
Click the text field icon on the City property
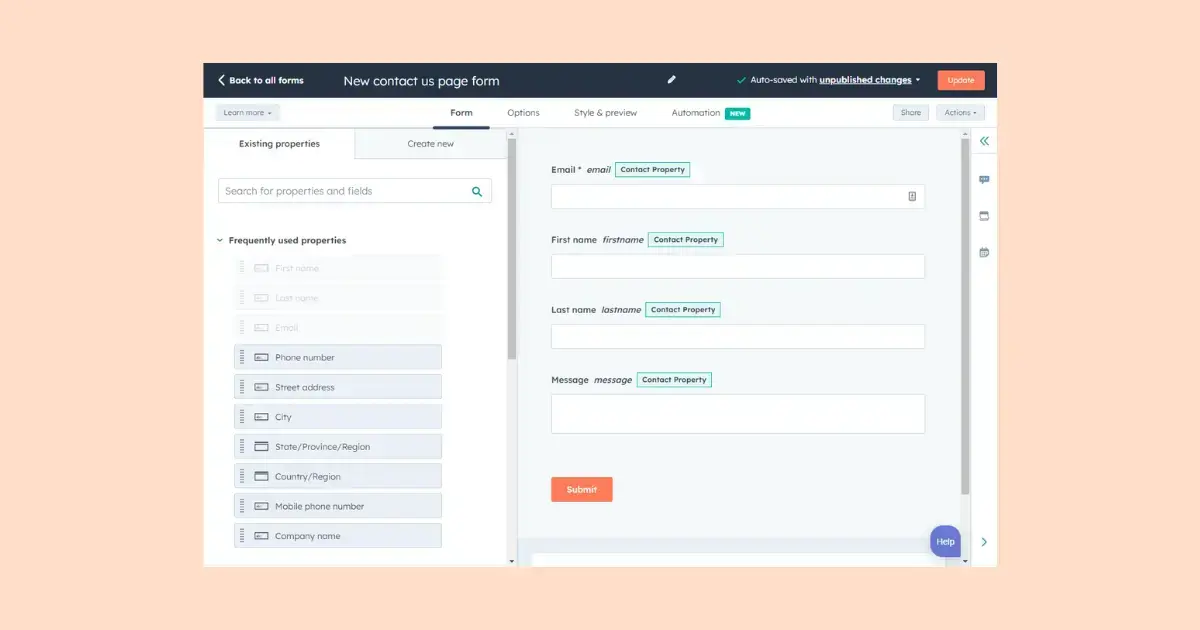261,416
